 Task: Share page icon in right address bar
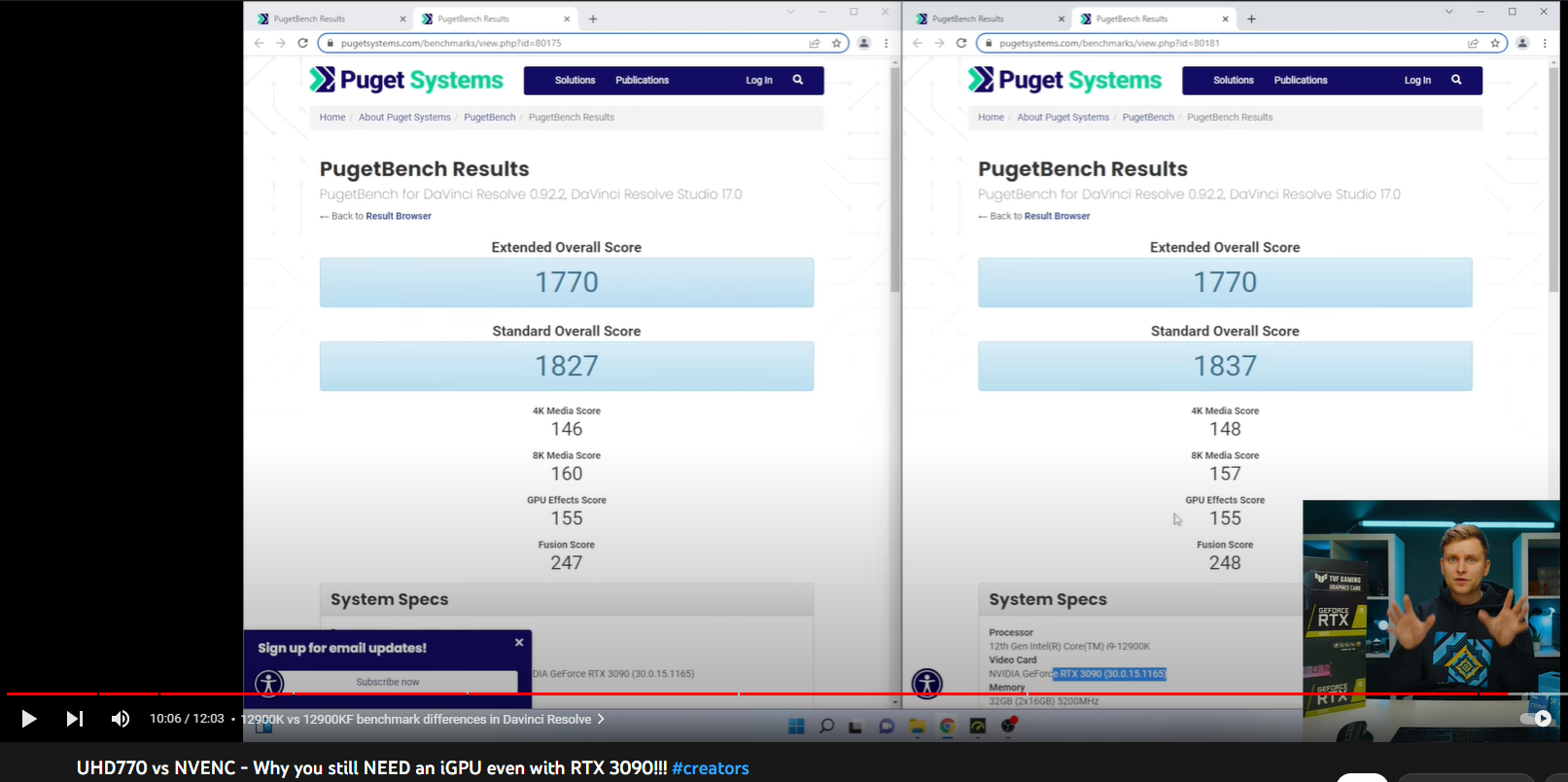pos(1473,43)
